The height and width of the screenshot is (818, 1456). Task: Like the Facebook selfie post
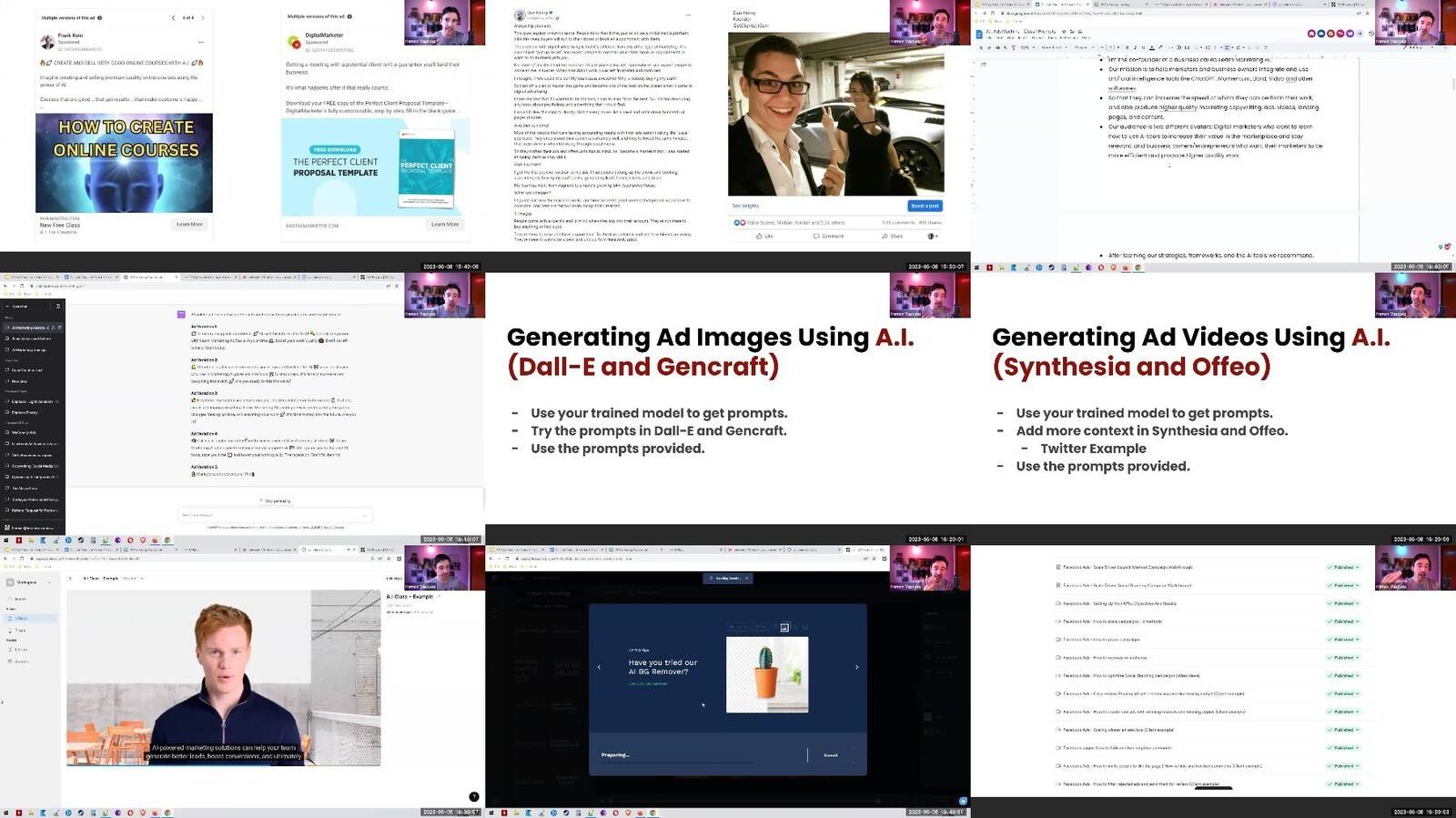pyautogui.click(x=764, y=236)
